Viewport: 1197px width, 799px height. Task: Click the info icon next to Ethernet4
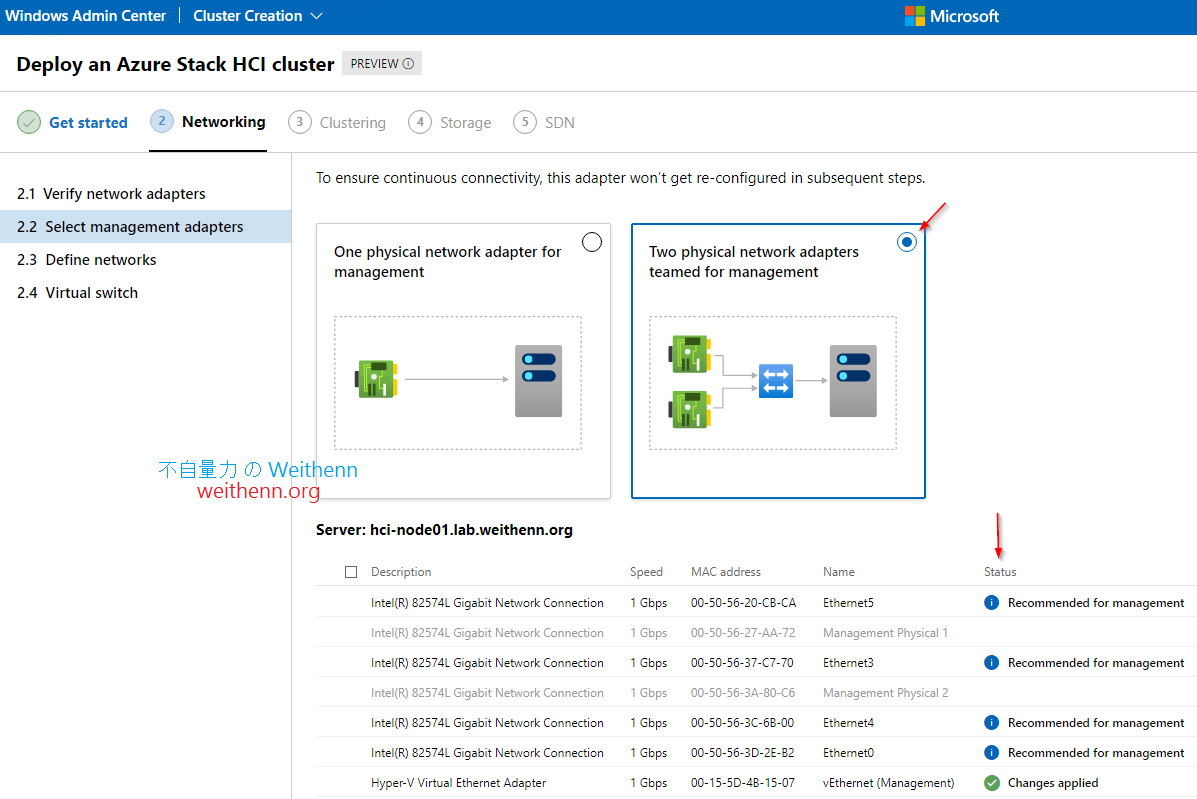991,722
